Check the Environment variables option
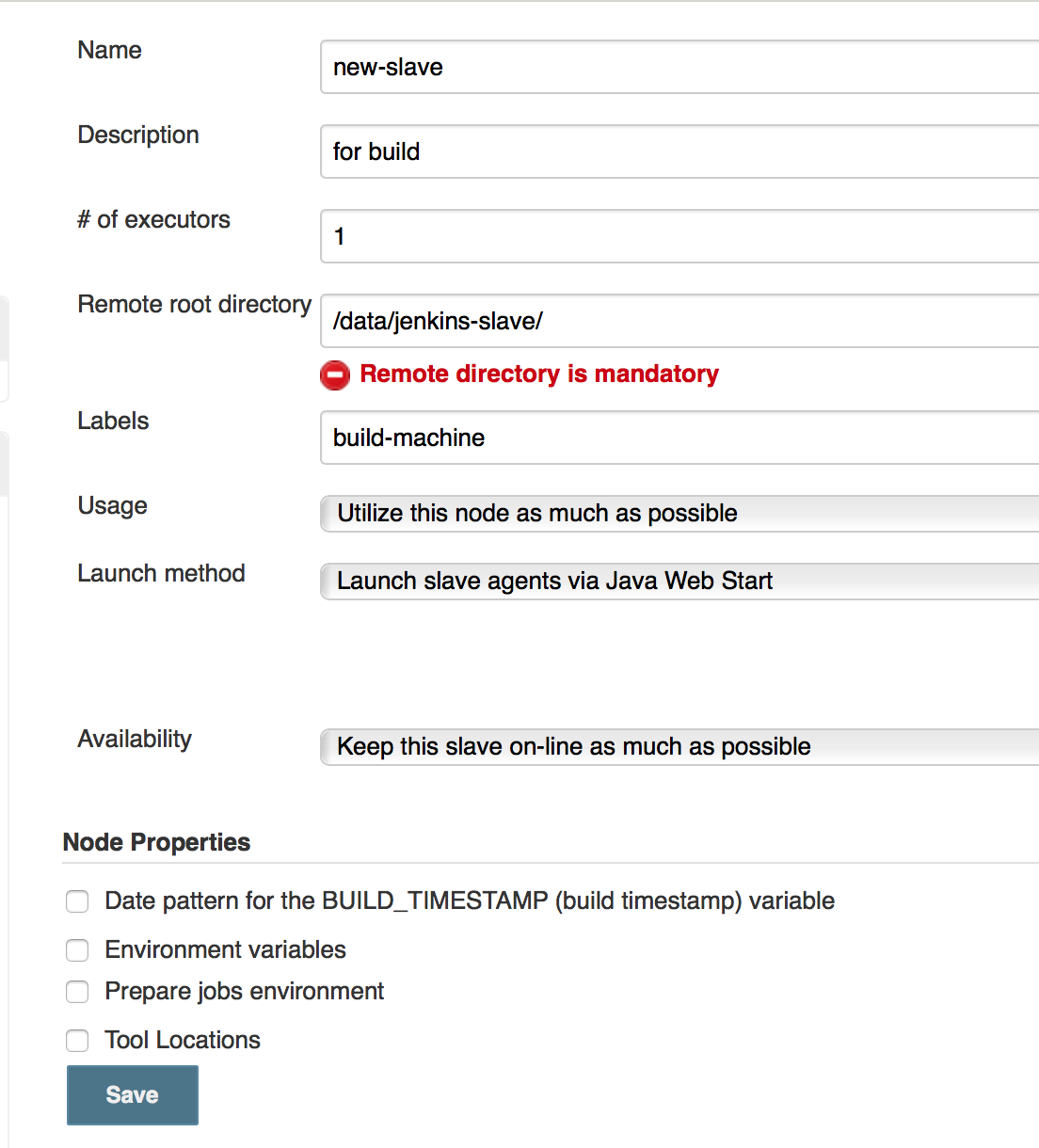The width and height of the screenshot is (1039, 1148). pos(77,950)
